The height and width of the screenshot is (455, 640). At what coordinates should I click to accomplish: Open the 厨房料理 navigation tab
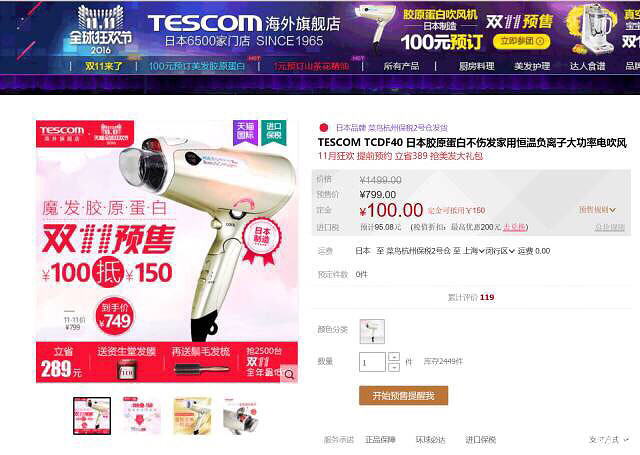[476, 66]
